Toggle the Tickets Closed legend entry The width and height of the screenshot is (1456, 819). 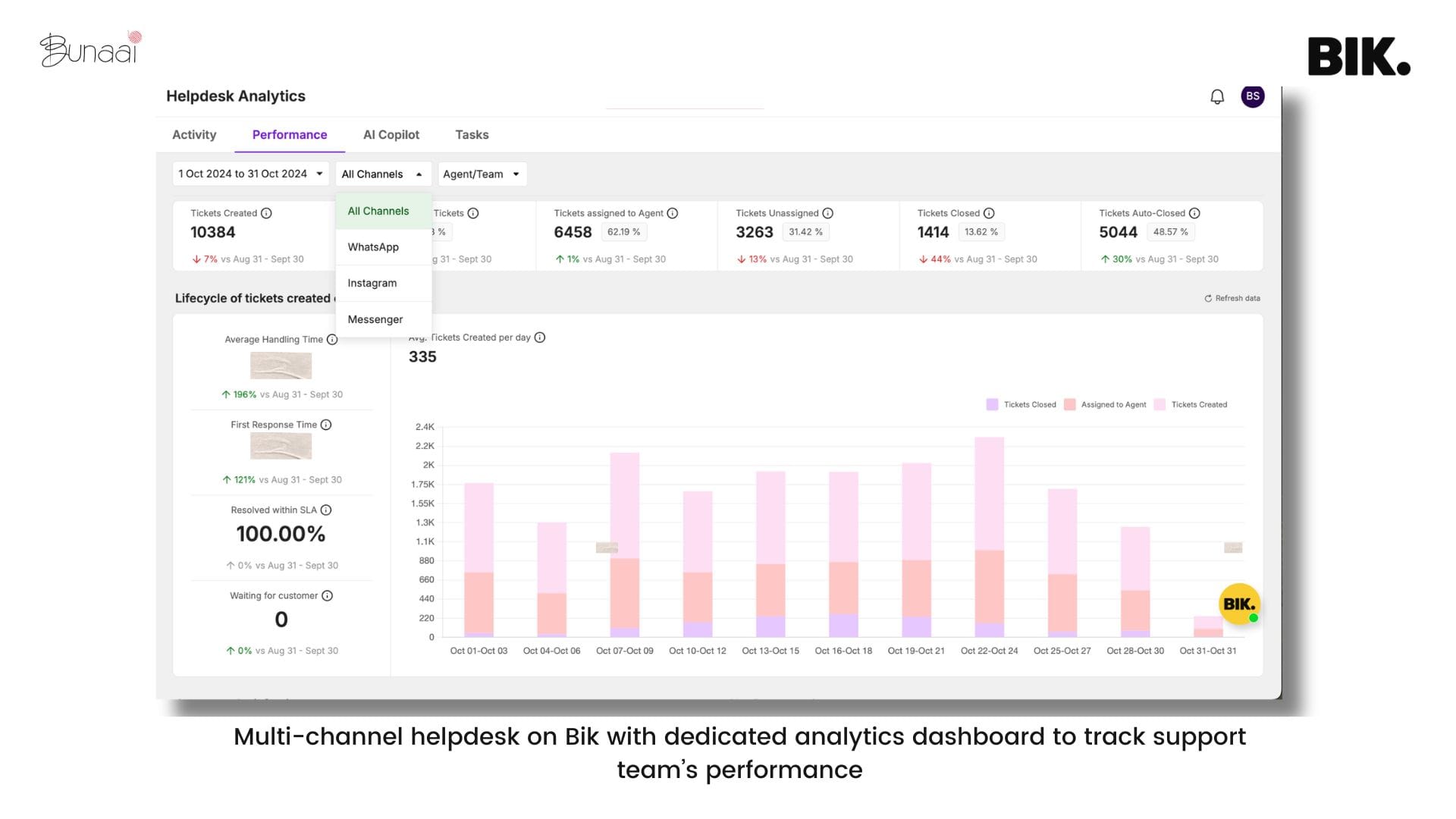pyautogui.click(x=1030, y=404)
